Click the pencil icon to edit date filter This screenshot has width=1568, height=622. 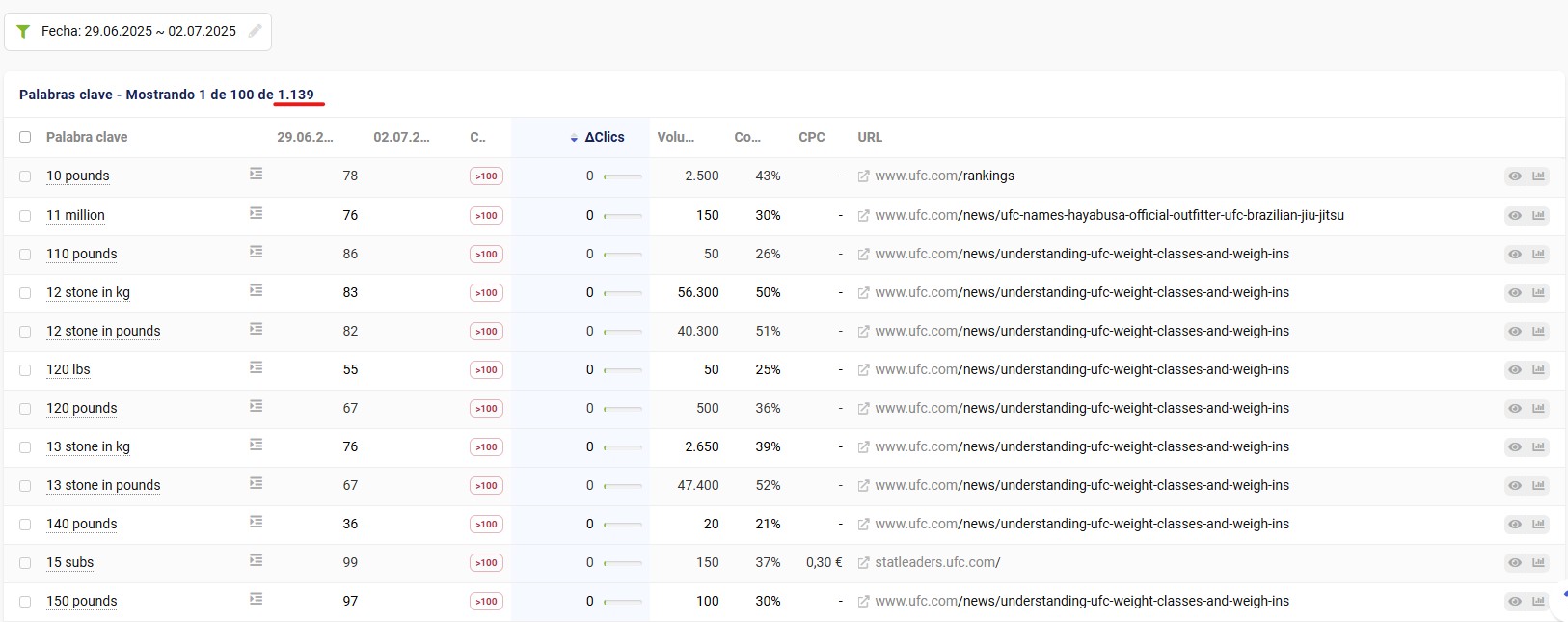255,31
